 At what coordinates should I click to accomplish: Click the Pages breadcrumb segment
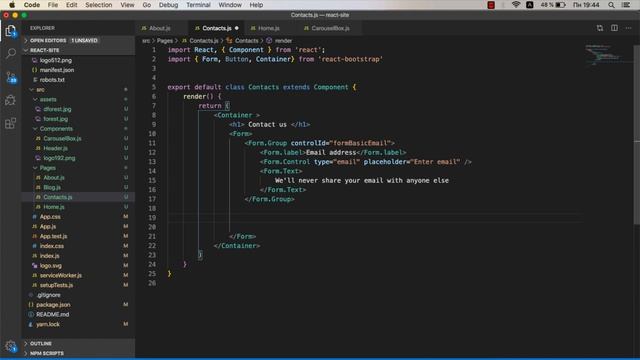pyautogui.click(x=165, y=41)
